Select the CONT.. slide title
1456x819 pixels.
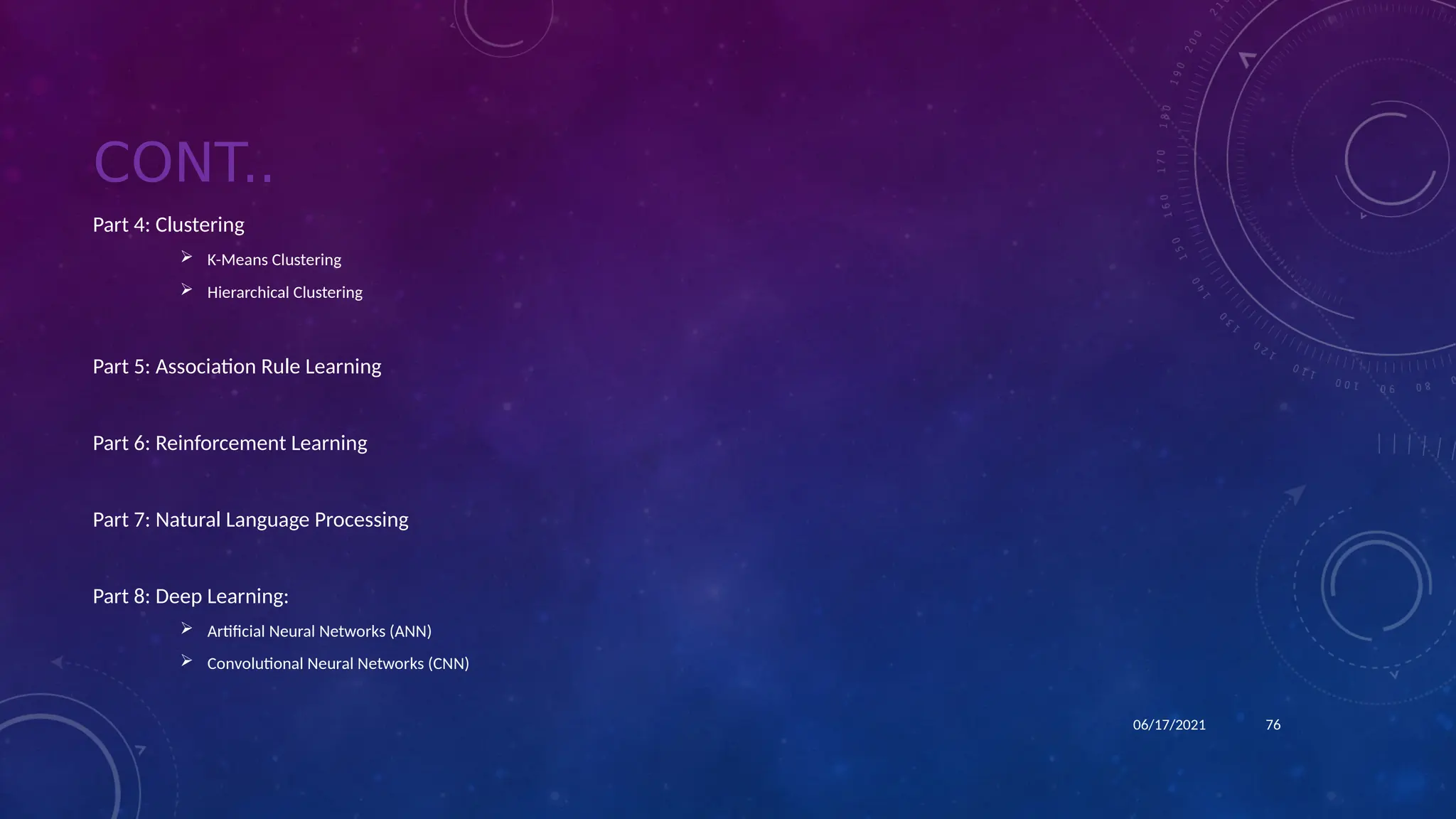[x=183, y=162]
